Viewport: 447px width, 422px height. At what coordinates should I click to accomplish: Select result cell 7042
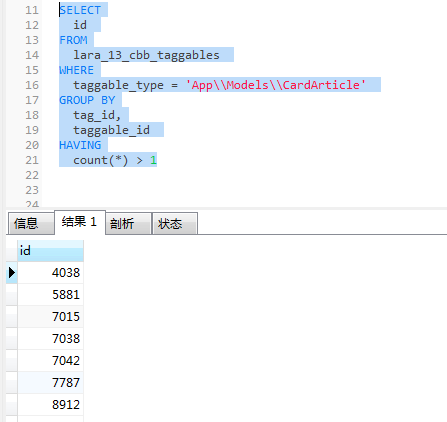click(x=50, y=361)
